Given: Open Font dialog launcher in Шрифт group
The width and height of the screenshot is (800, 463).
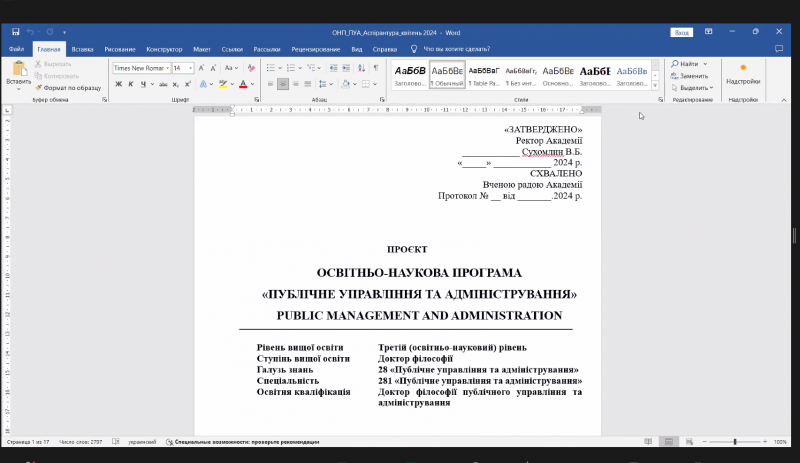Looking at the screenshot, I should coord(257,100).
